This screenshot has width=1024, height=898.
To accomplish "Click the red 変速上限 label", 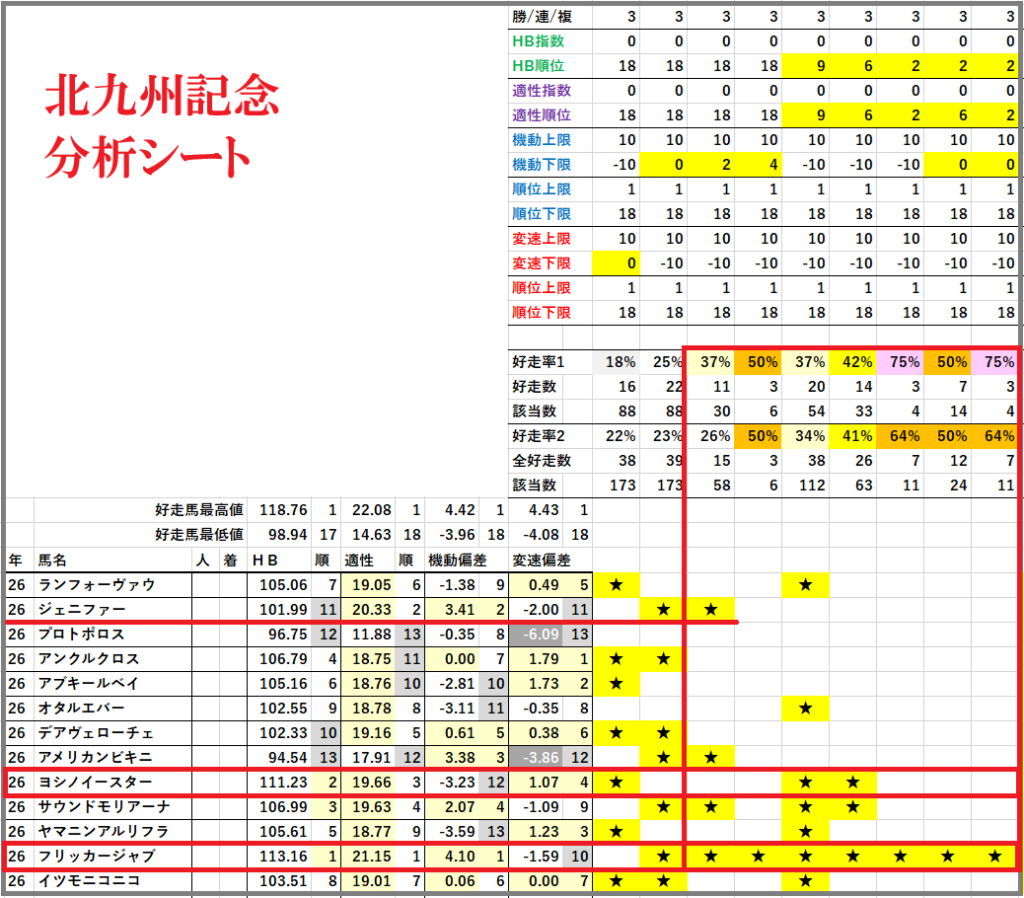I will point(541,238).
